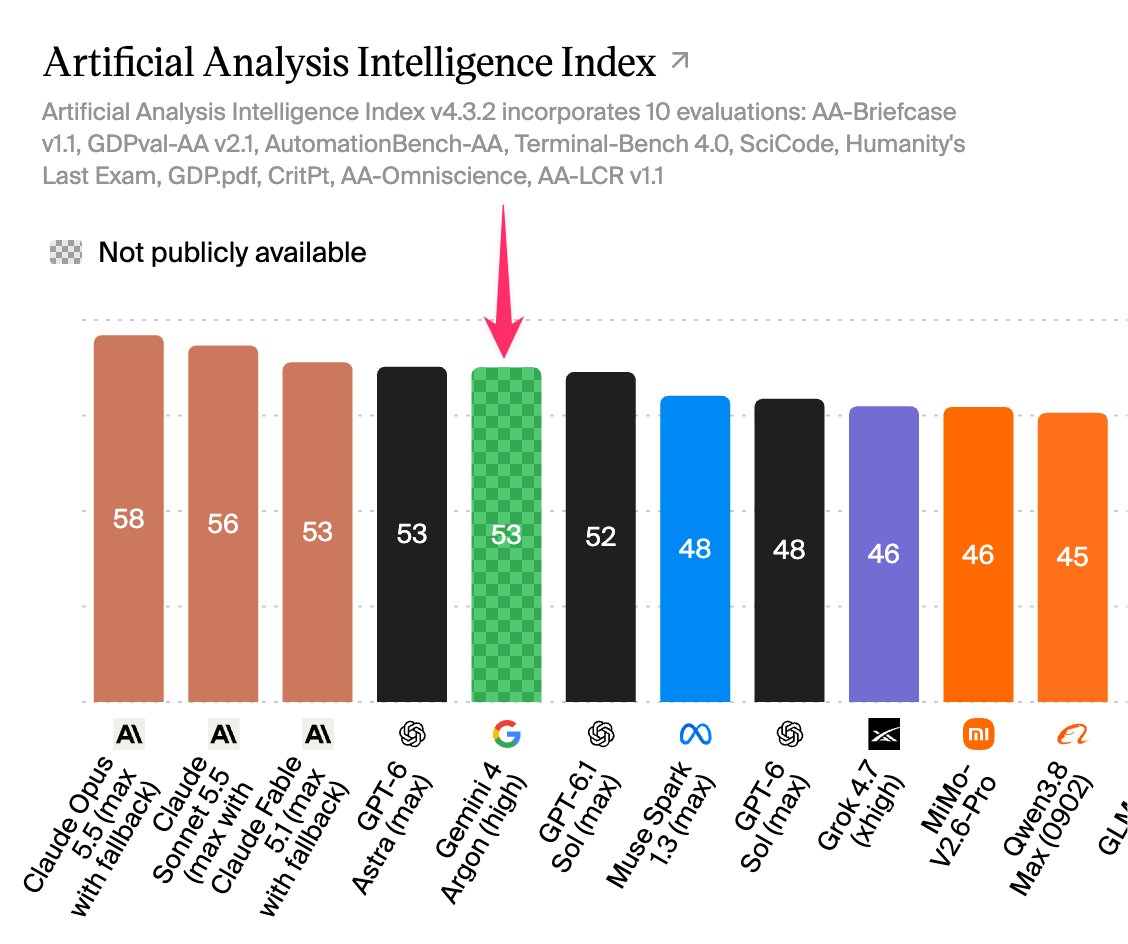This screenshot has height=944, width=1128.
Task: Click the OpenAI logo under GPT-6.1 Sol
Action: coord(601,734)
